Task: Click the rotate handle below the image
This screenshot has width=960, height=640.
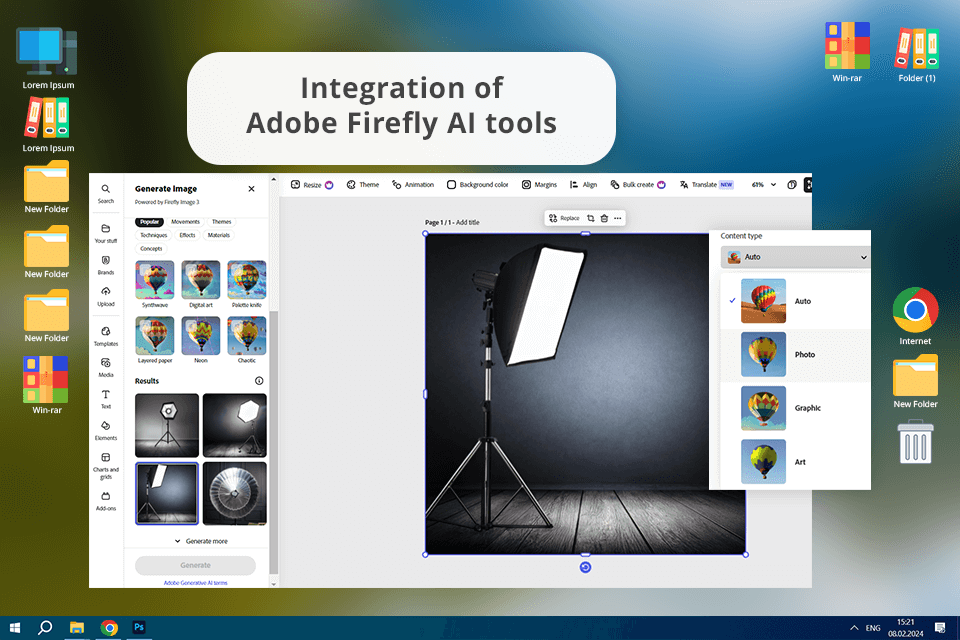Action: pos(585,568)
